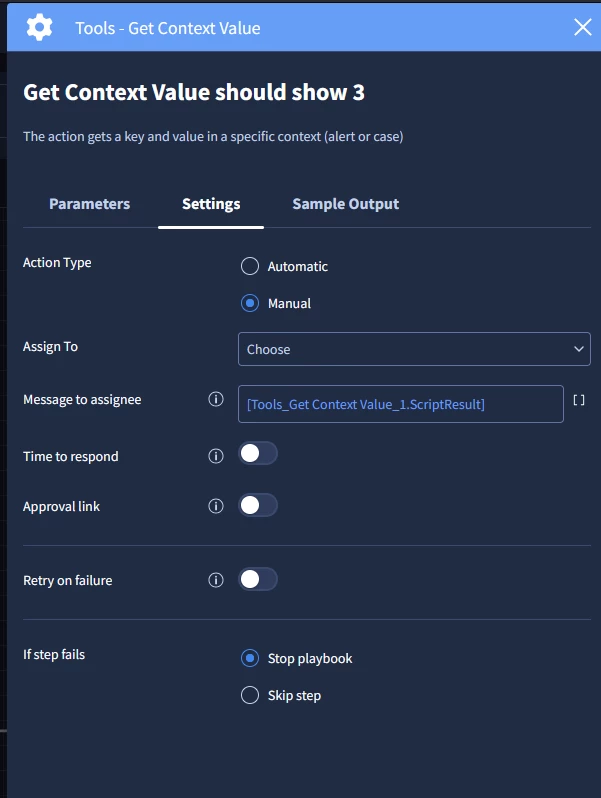Image resolution: width=601 pixels, height=798 pixels.
Task: Choose Stop playbook if step fails
Action: click(x=250, y=658)
